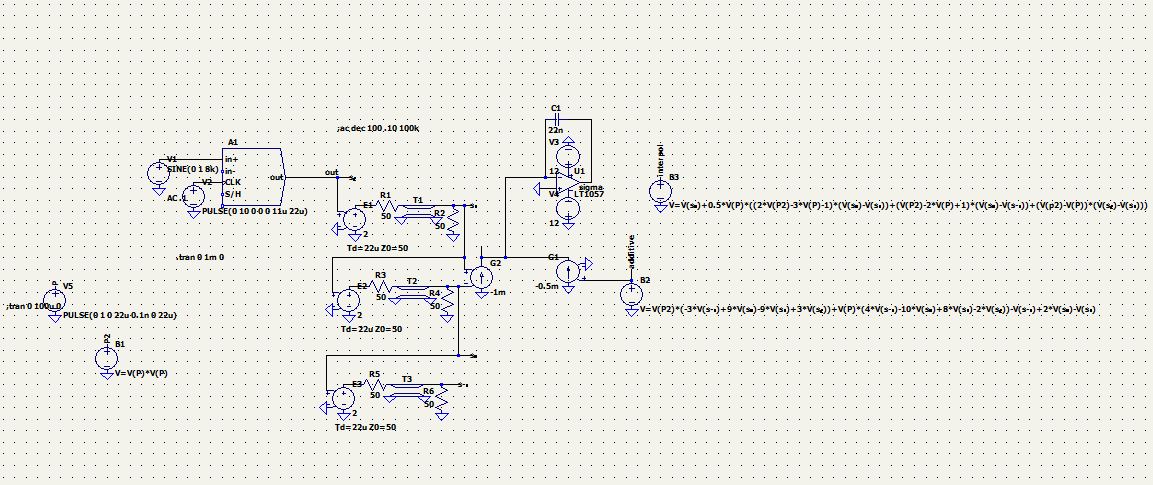The image size is (1153, 485).
Task: Click the AC 1 text near V1
Action: click(x=176, y=198)
